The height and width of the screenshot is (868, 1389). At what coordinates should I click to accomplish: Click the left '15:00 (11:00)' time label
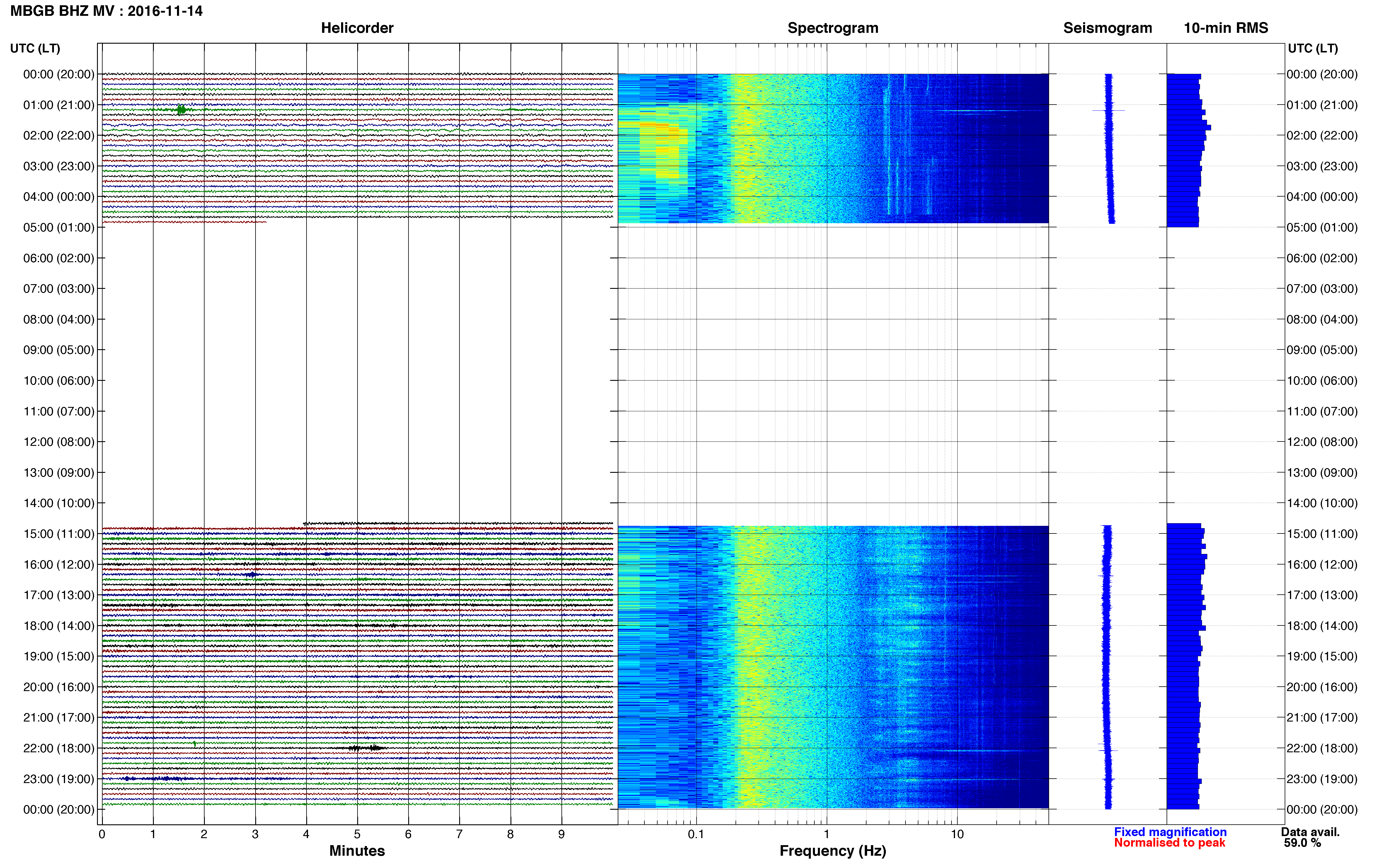pyautogui.click(x=59, y=534)
